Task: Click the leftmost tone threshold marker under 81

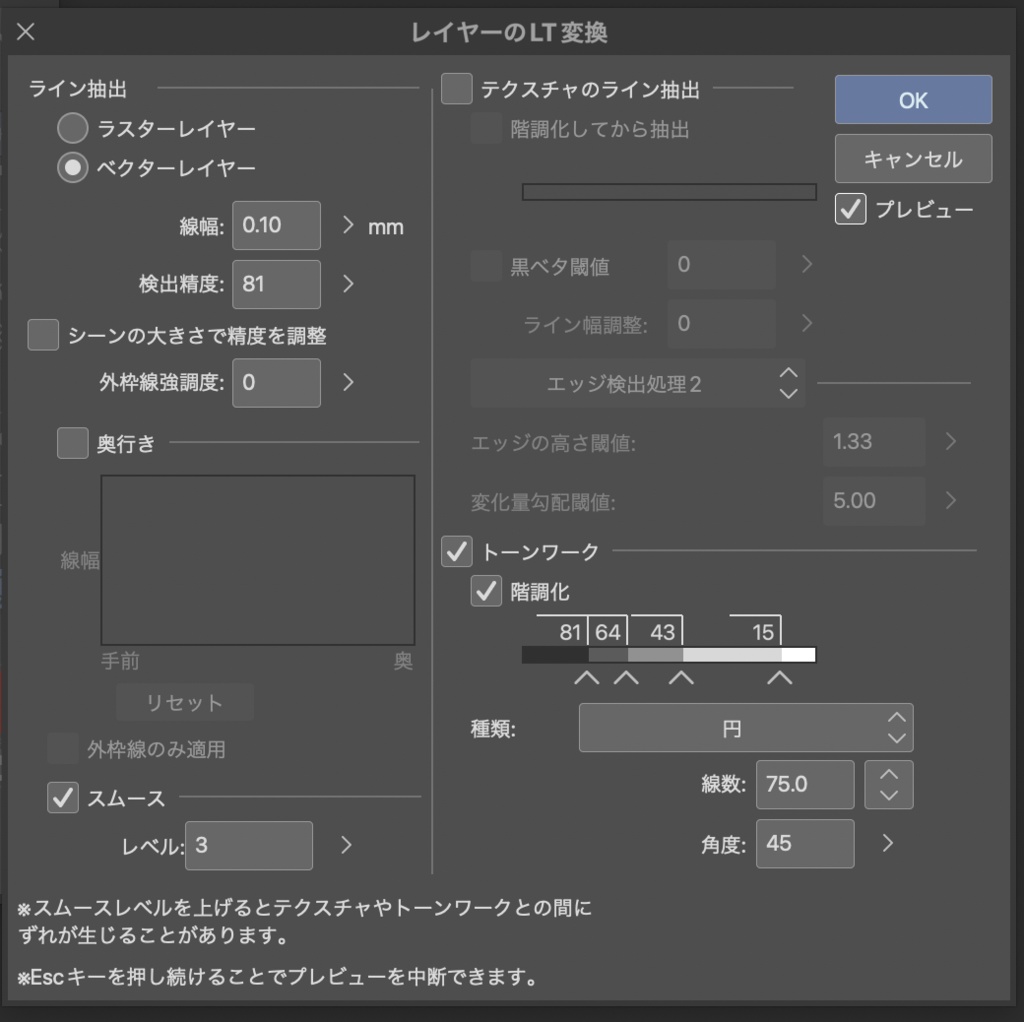Action: [x=586, y=677]
